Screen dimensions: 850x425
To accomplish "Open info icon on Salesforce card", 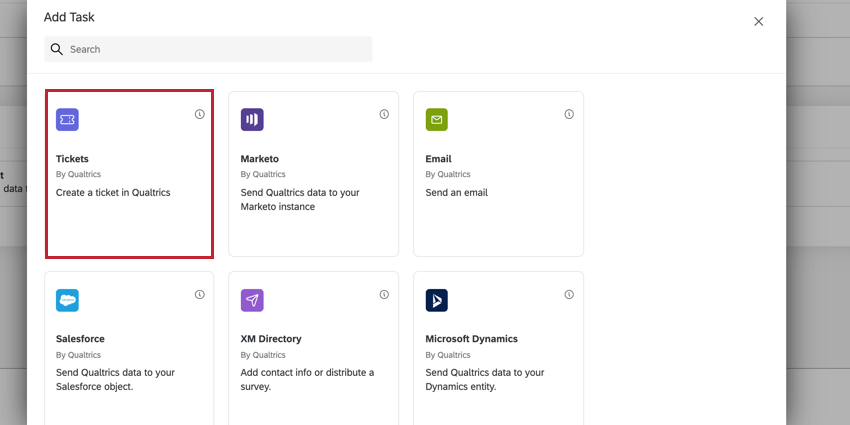I will pyautogui.click(x=199, y=294).
